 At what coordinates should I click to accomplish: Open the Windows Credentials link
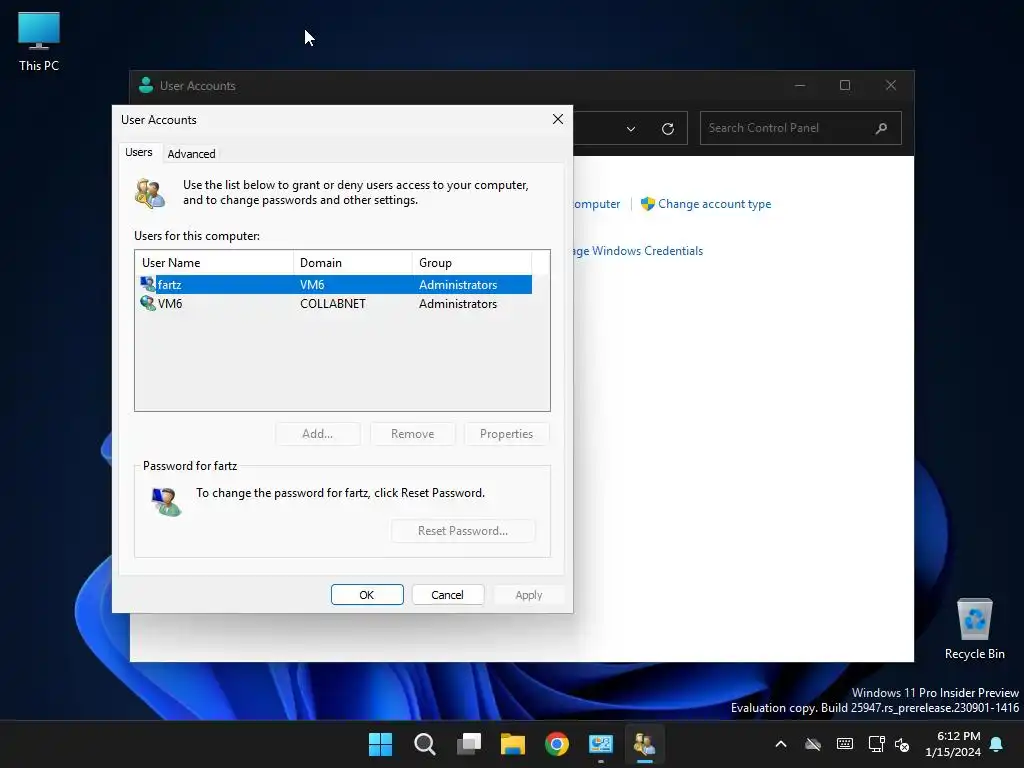point(638,251)
